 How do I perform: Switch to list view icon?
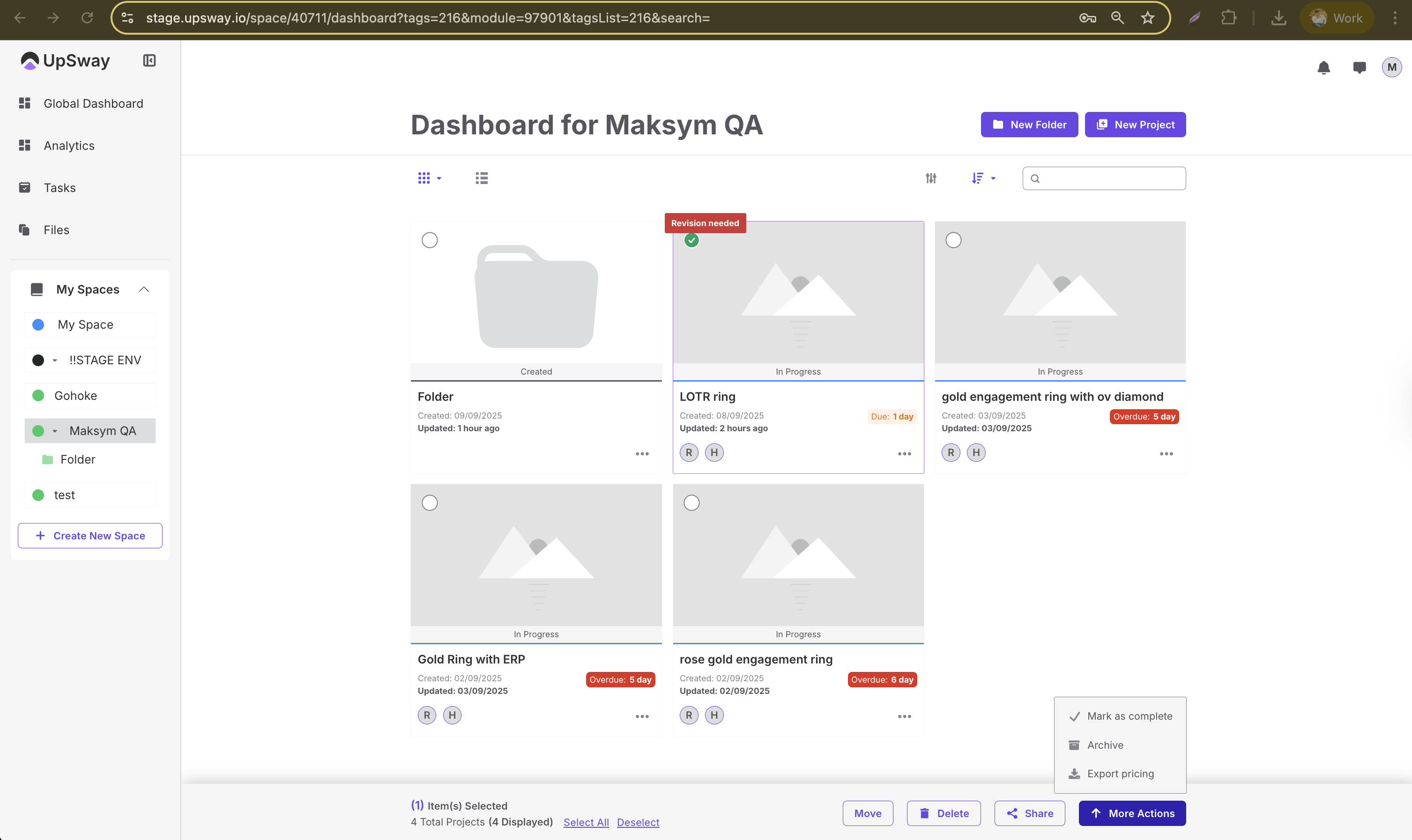481,178
